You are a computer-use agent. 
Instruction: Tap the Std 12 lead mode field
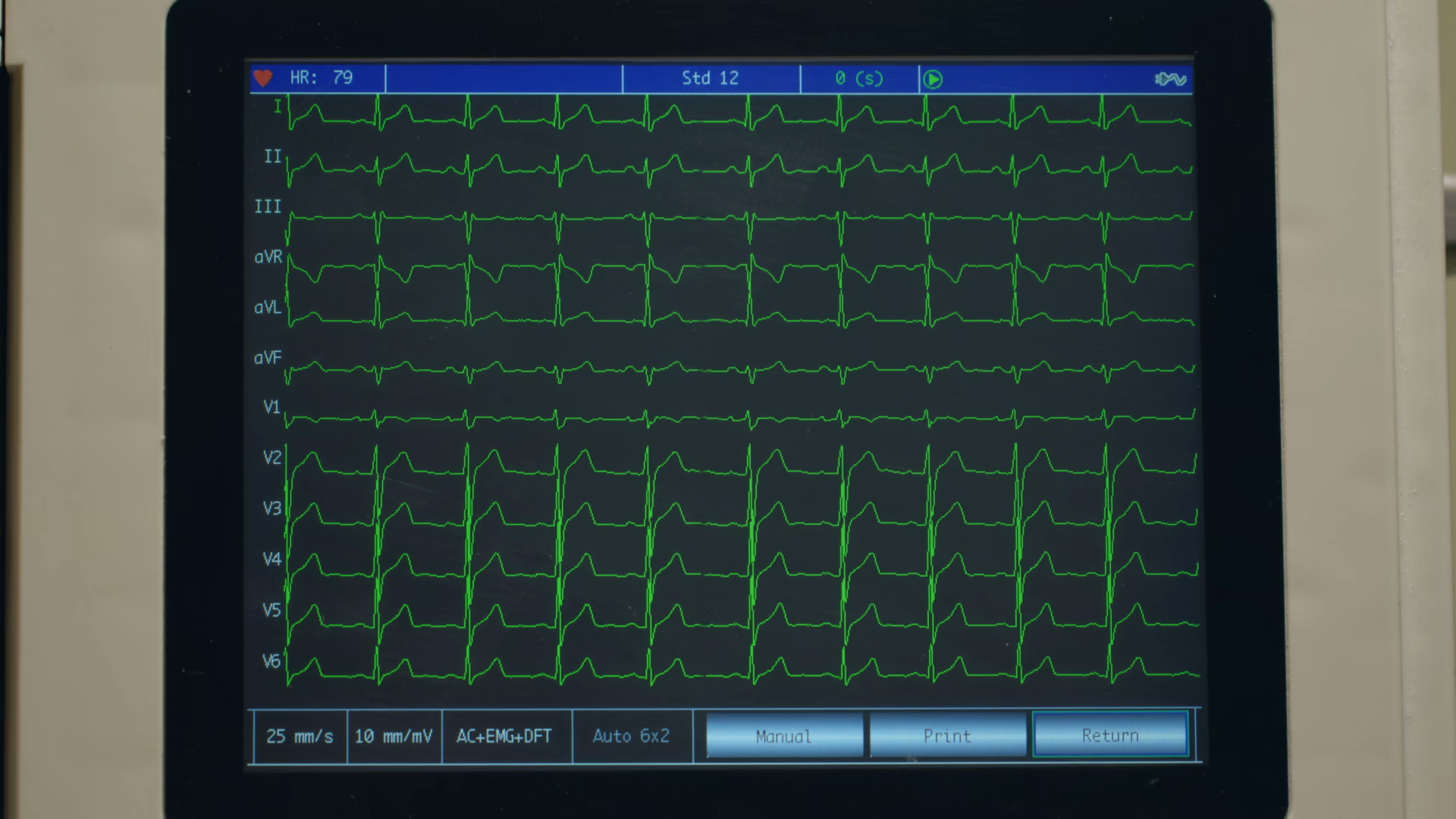coord(710,78)
